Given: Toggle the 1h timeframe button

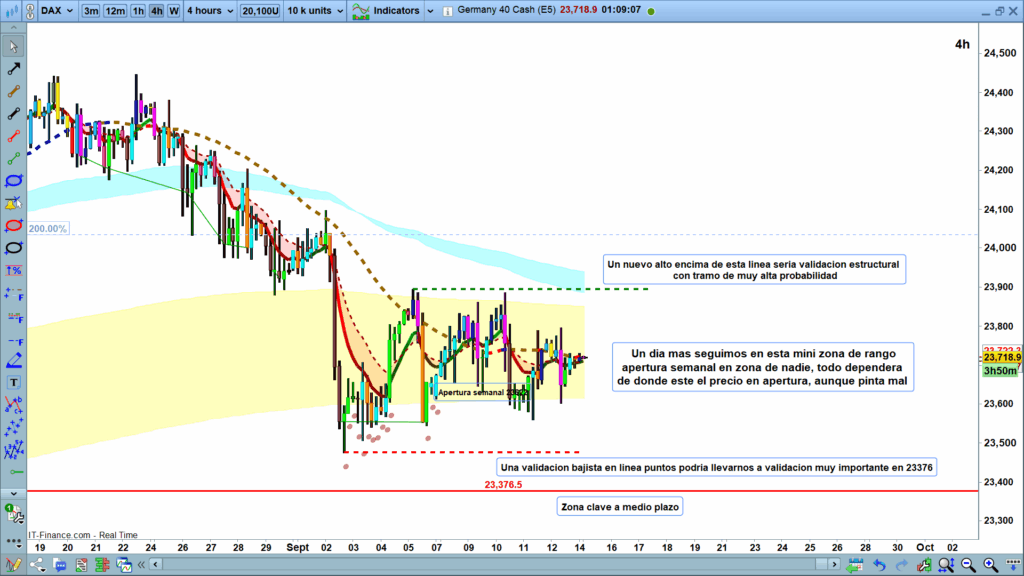Looking at the screenshot, I should pyautogui.click(x=138, y=11).
